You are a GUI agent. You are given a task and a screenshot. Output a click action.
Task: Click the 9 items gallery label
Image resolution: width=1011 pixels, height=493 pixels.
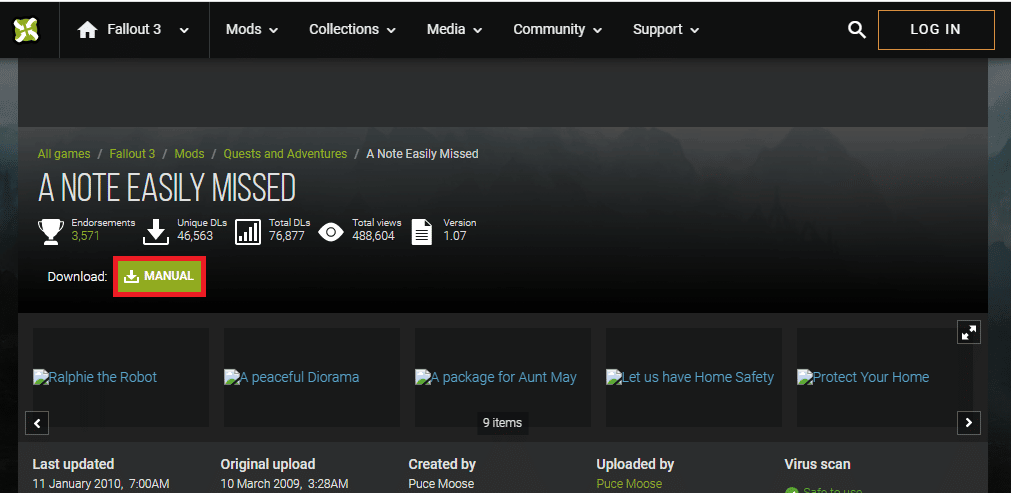[x=502, y=423]
